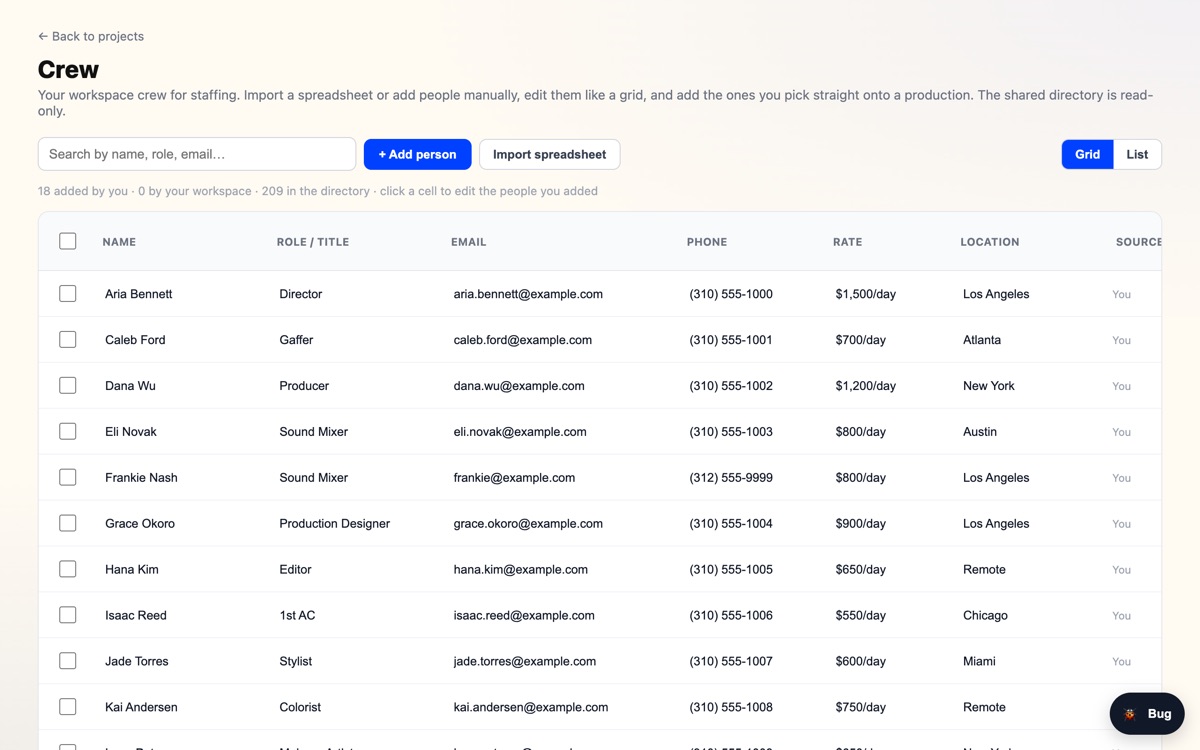The height and width of the screenshot is (750, 1200).
Task: Click the LOCATION column header
Action: pos(990,242)
